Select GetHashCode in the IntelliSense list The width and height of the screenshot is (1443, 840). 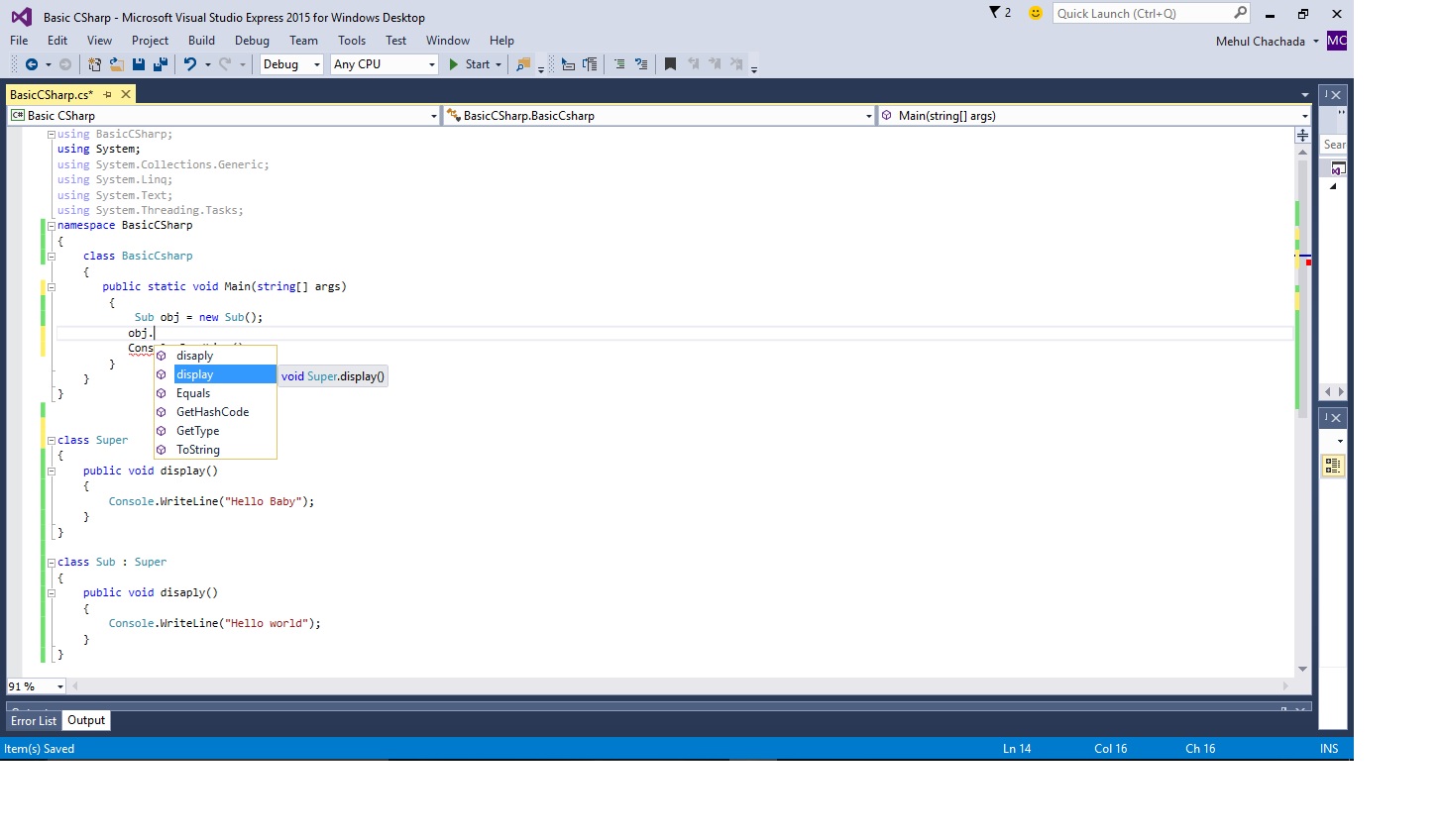tap(215, 412)
